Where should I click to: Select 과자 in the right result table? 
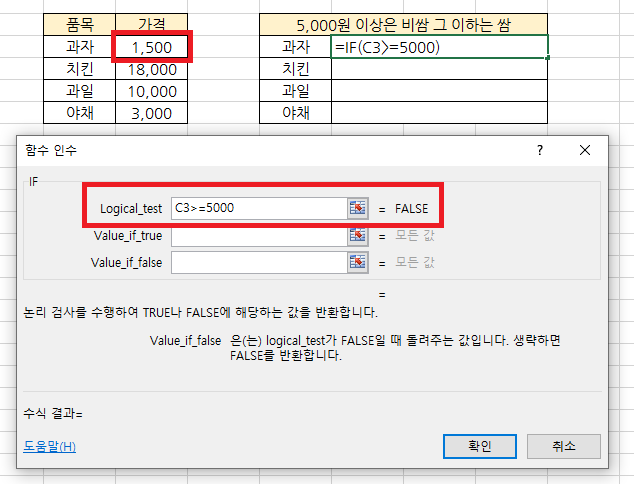296,47
